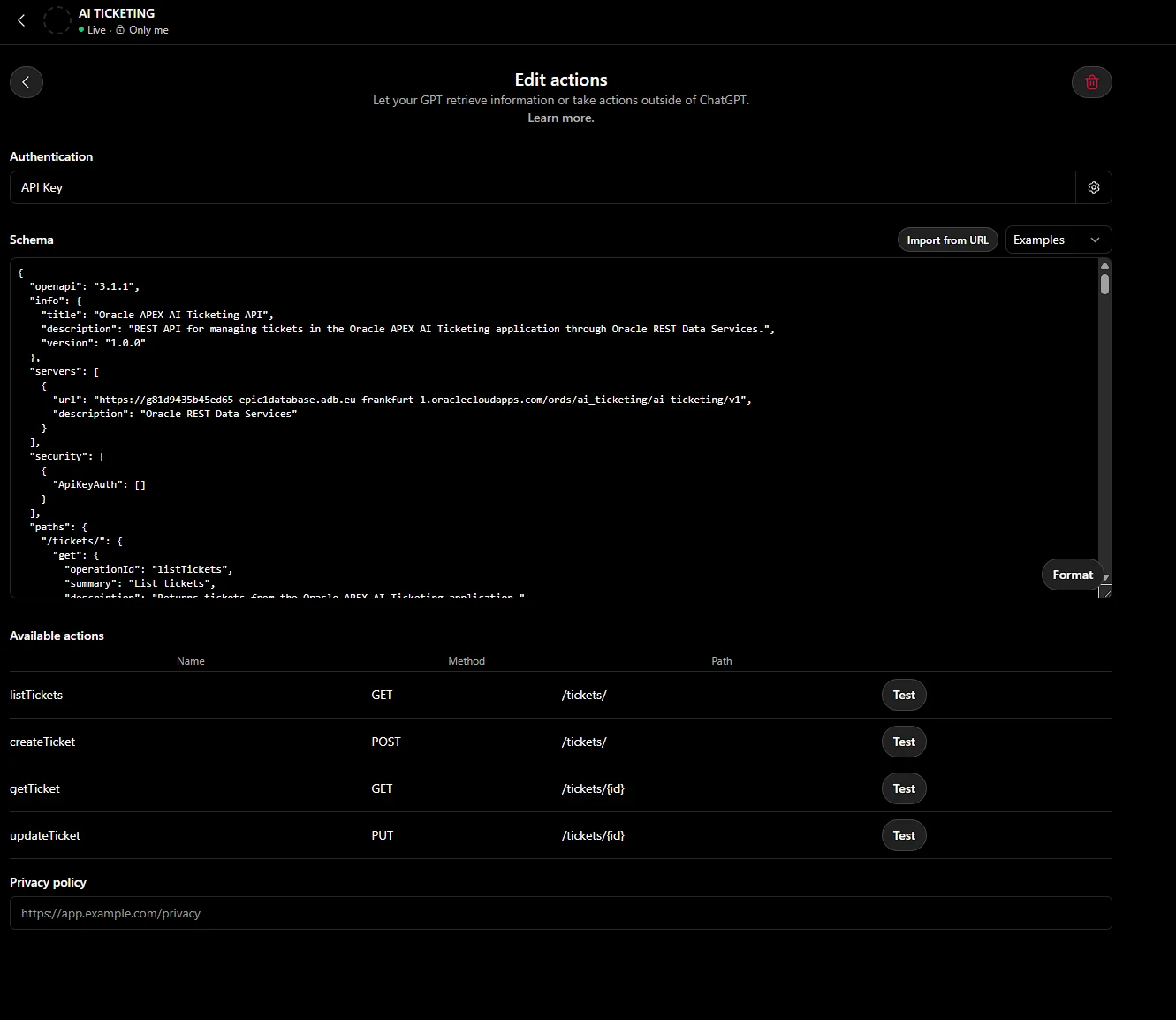The image size is (1176, 1020).
Task: Click the resize handle of the schema editor
Action: [1105, 591]
